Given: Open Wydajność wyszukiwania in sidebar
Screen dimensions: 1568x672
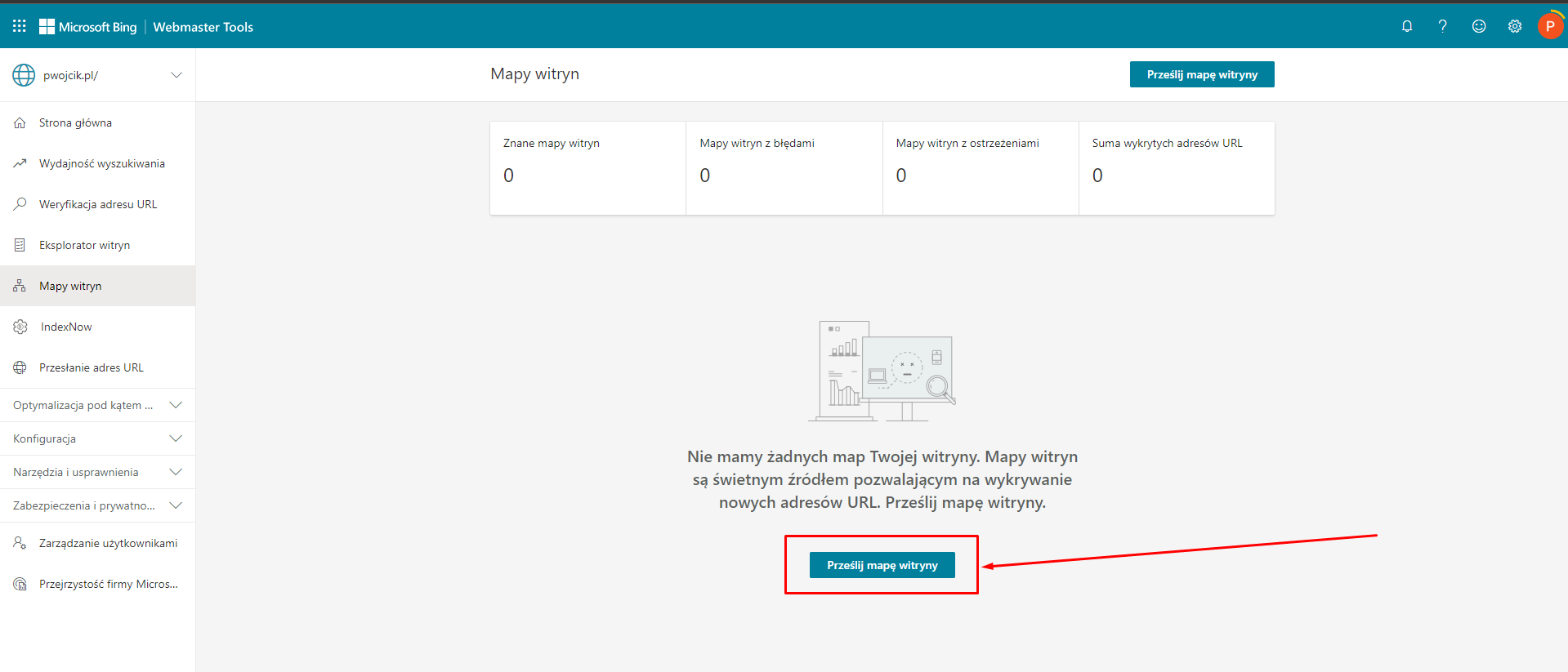Looking at the screenshot, I should click(x=101, y=163).
